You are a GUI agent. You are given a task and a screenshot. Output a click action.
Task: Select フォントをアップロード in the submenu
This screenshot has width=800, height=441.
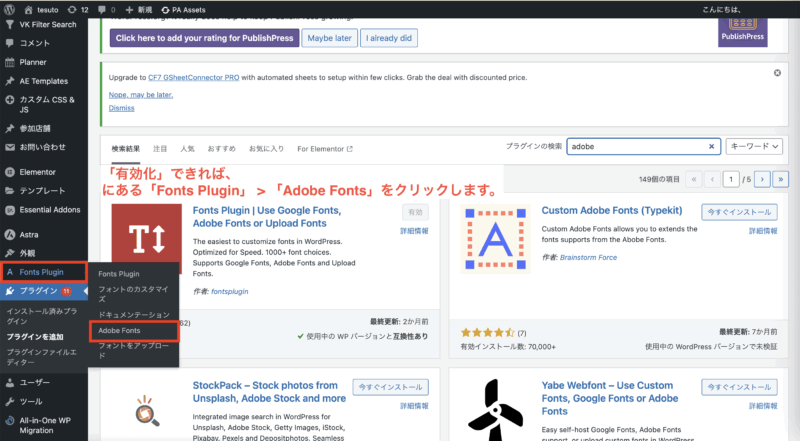pos(134,350)
